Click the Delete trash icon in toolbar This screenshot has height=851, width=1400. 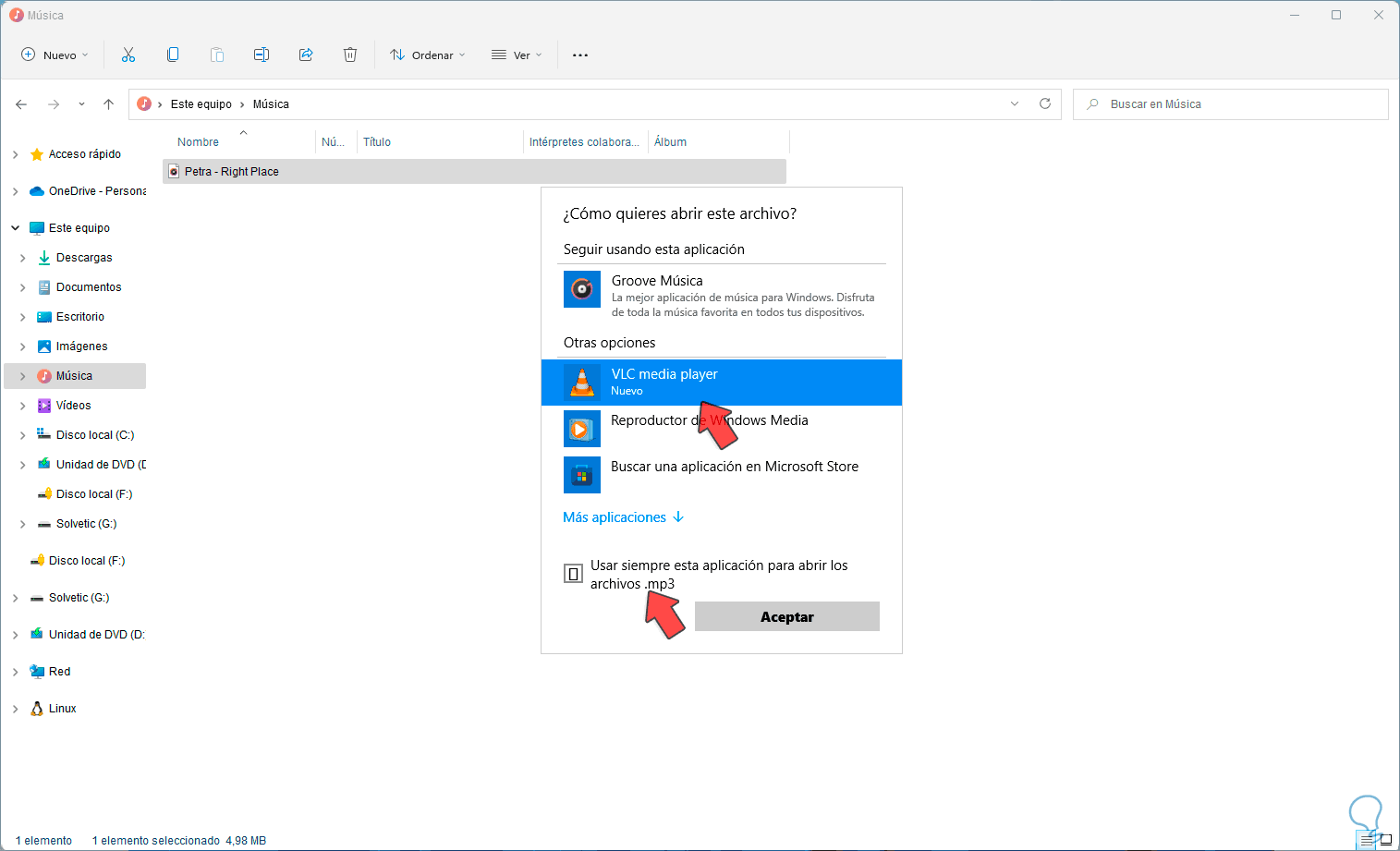coord(350,55)
